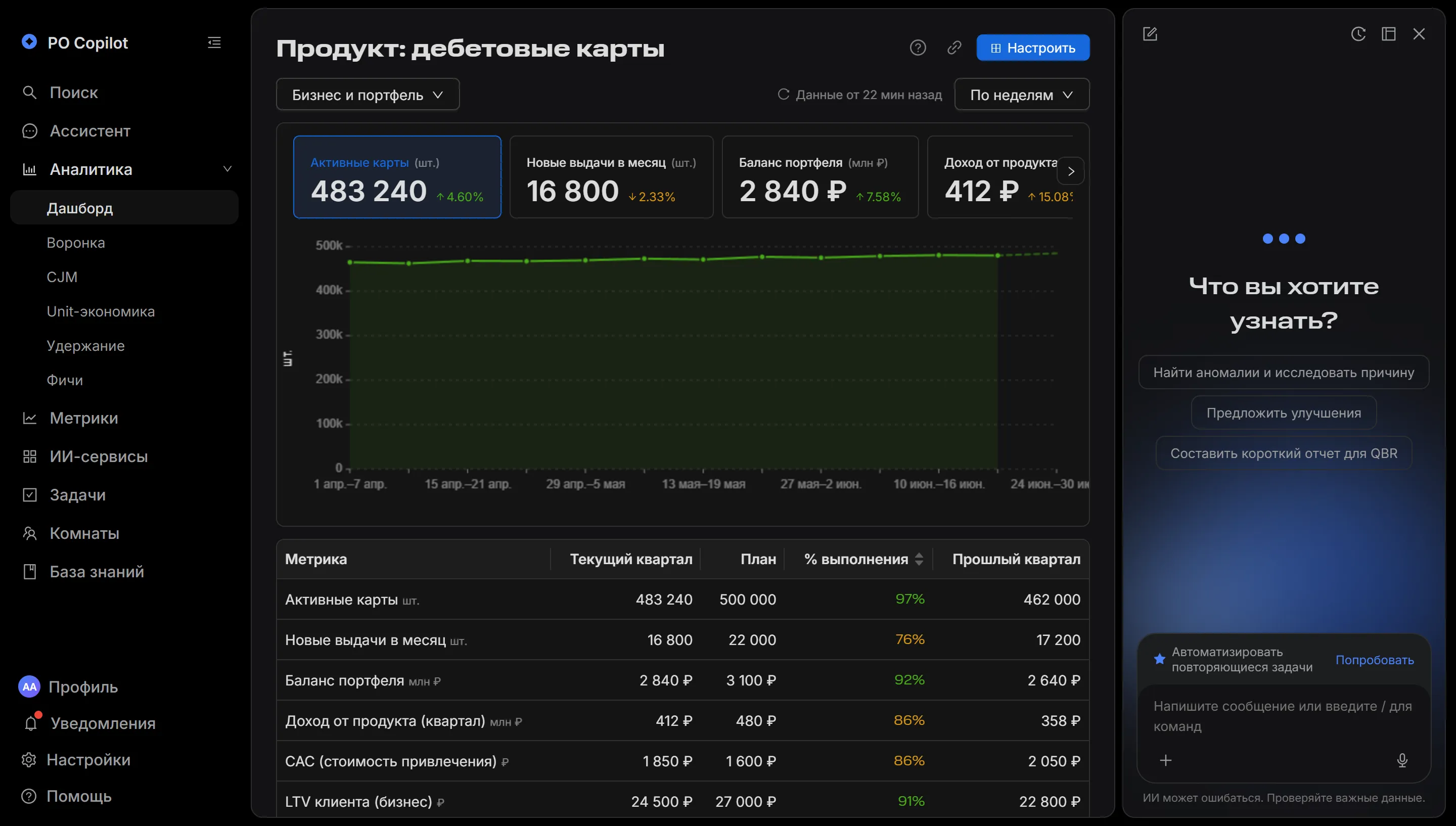
Task: Collapse the Аналитика sidebar section
Action: coord(227,169)
